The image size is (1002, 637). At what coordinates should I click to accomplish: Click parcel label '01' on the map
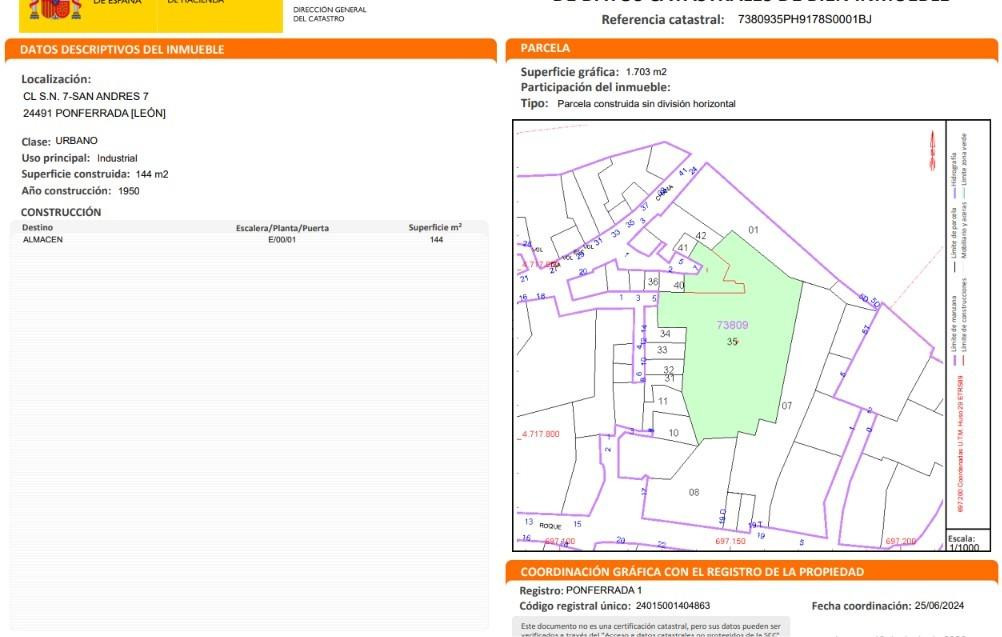753,230
